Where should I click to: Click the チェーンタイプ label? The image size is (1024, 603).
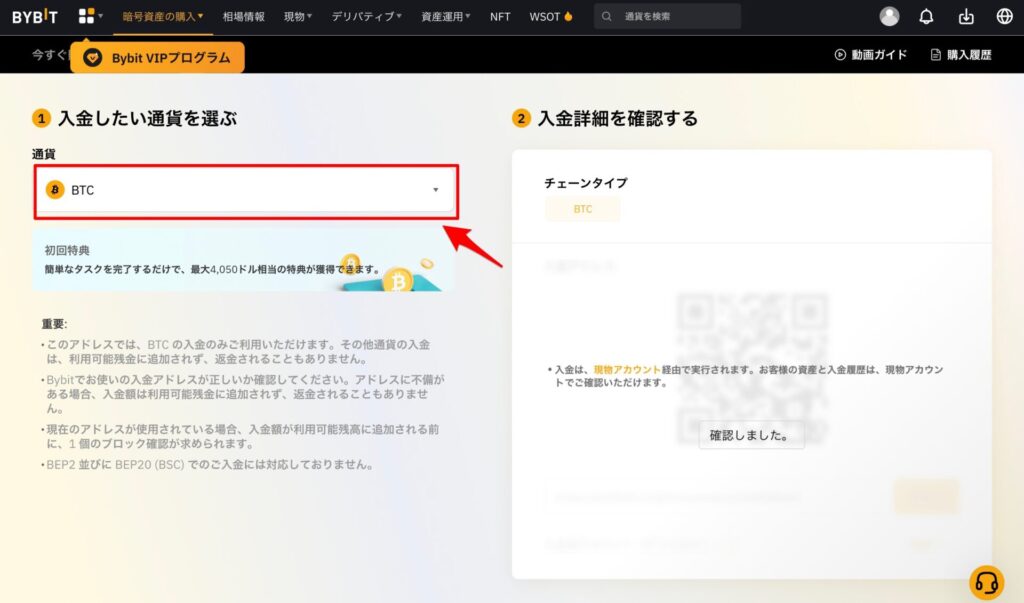pyautogui.click(x=585, y=183)
